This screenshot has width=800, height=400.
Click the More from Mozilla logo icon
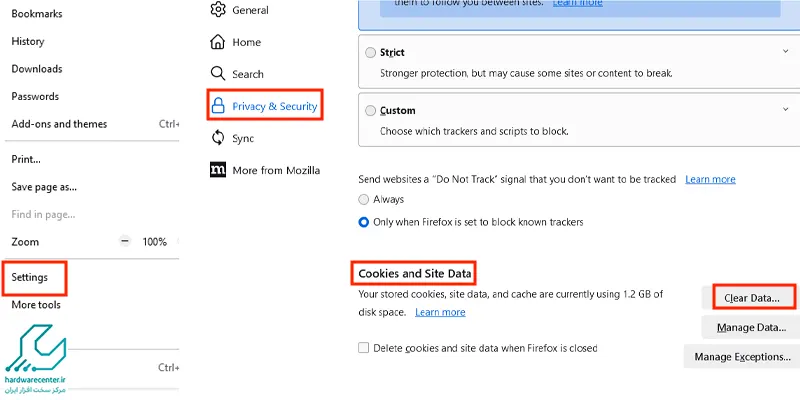(218, 170)
